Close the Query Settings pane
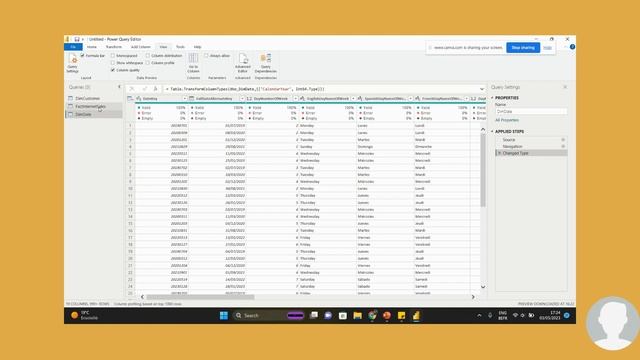 tap(565, 87)
